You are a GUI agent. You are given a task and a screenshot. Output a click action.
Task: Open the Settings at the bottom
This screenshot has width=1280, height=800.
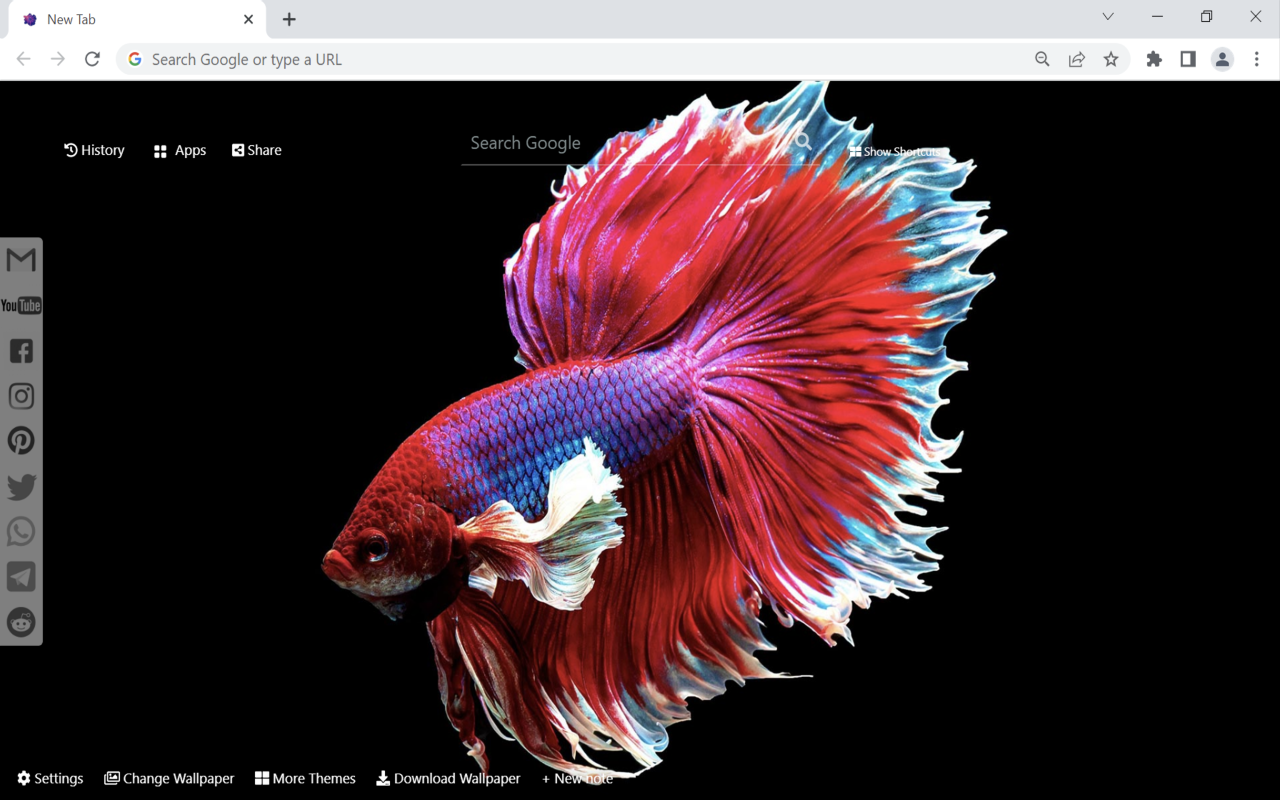click(50, 778)
